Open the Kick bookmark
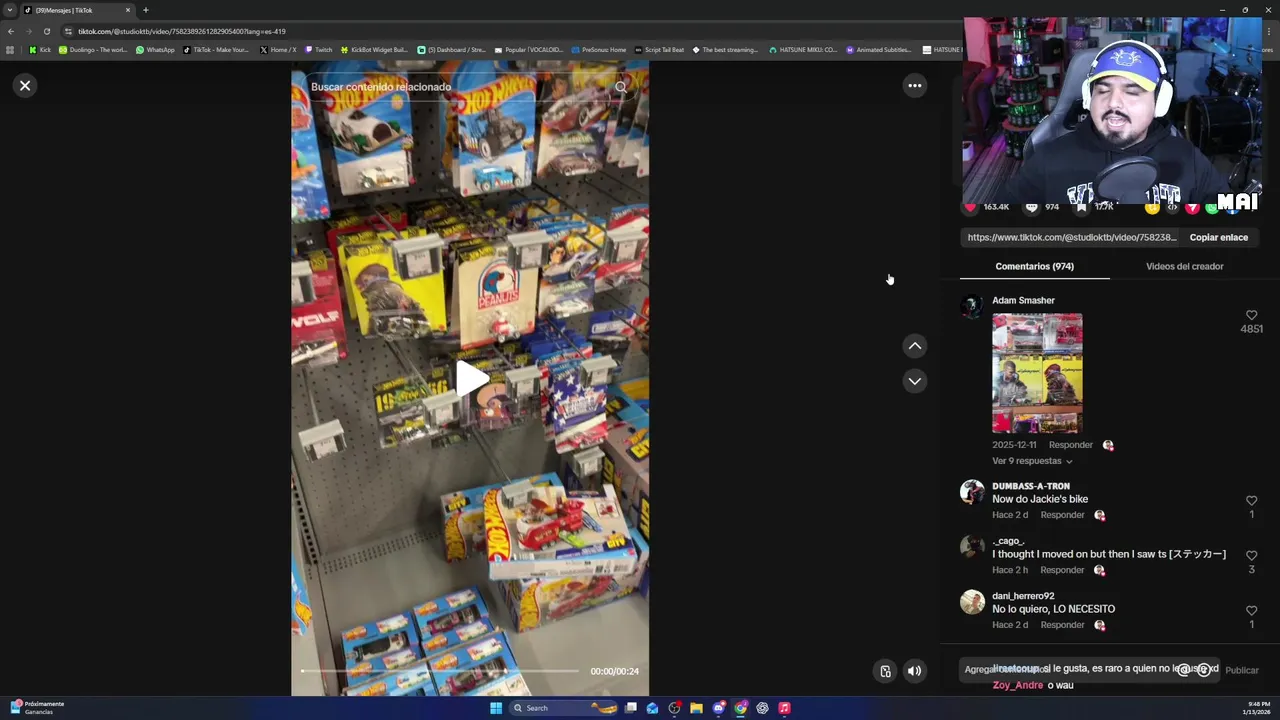 tap(40, 50)
